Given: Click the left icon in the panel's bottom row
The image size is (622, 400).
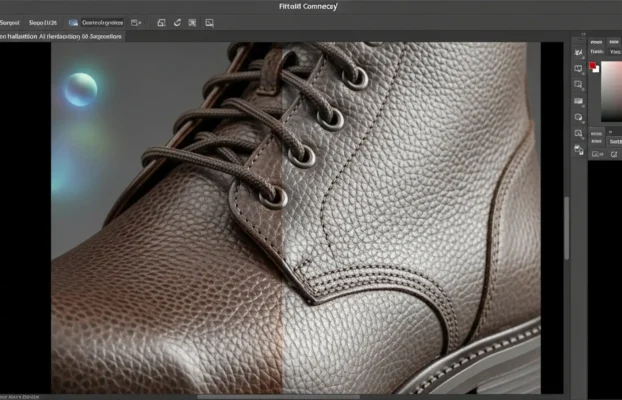Looking at the screenshot, I should [596, 154].
